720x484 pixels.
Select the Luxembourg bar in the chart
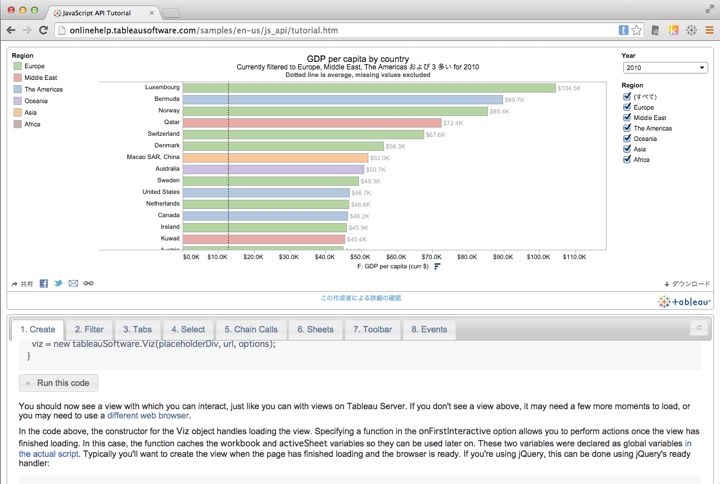pos(369,88)
